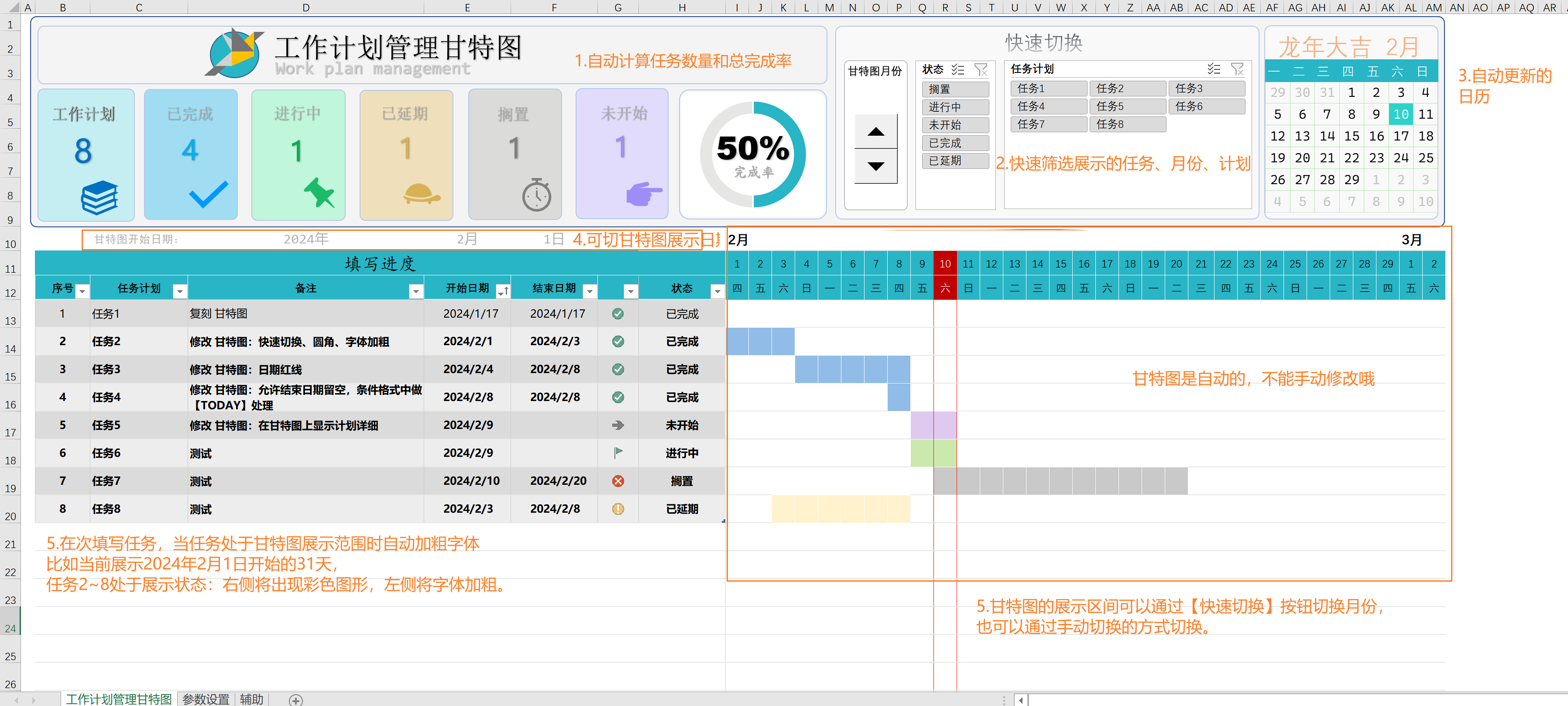Click the add new sheet plus icon
The image size is (1568, 706).
click(296, 700)
